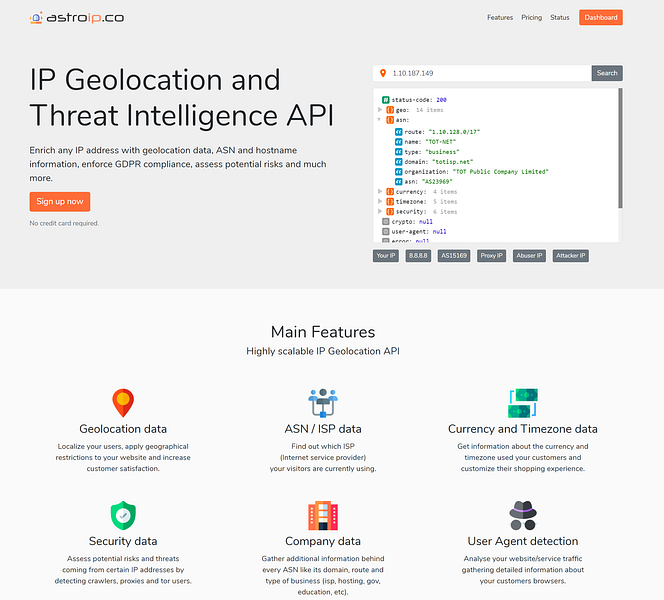The width and height of the screenshot is (664, 600).
Task: Click the orange object icon beside currency
Action: click(390, 192)
